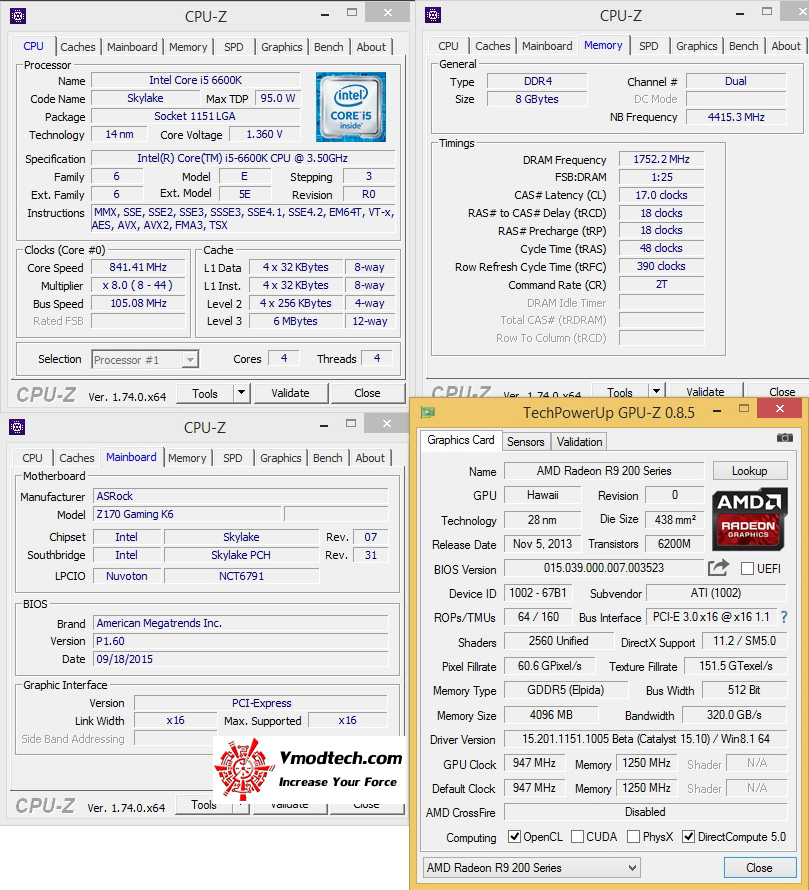Toggle the PhysX checkbox
This screenshot has width=809, height=890.
[x=633, y=837]
